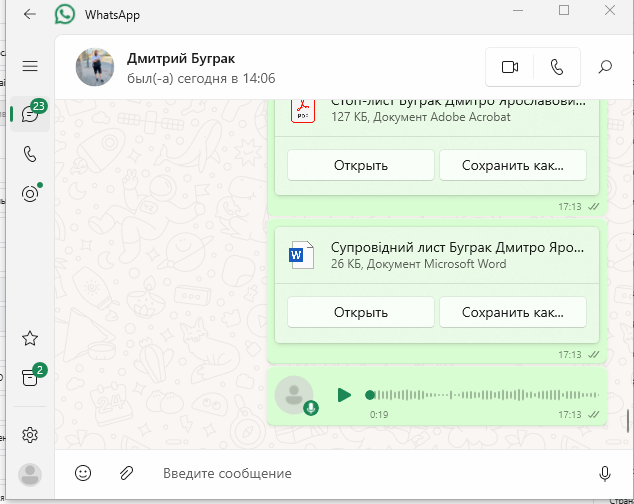Click the voice message waveform seek bar
Viewport: 634px width, 504px height.
pos(482,395)
